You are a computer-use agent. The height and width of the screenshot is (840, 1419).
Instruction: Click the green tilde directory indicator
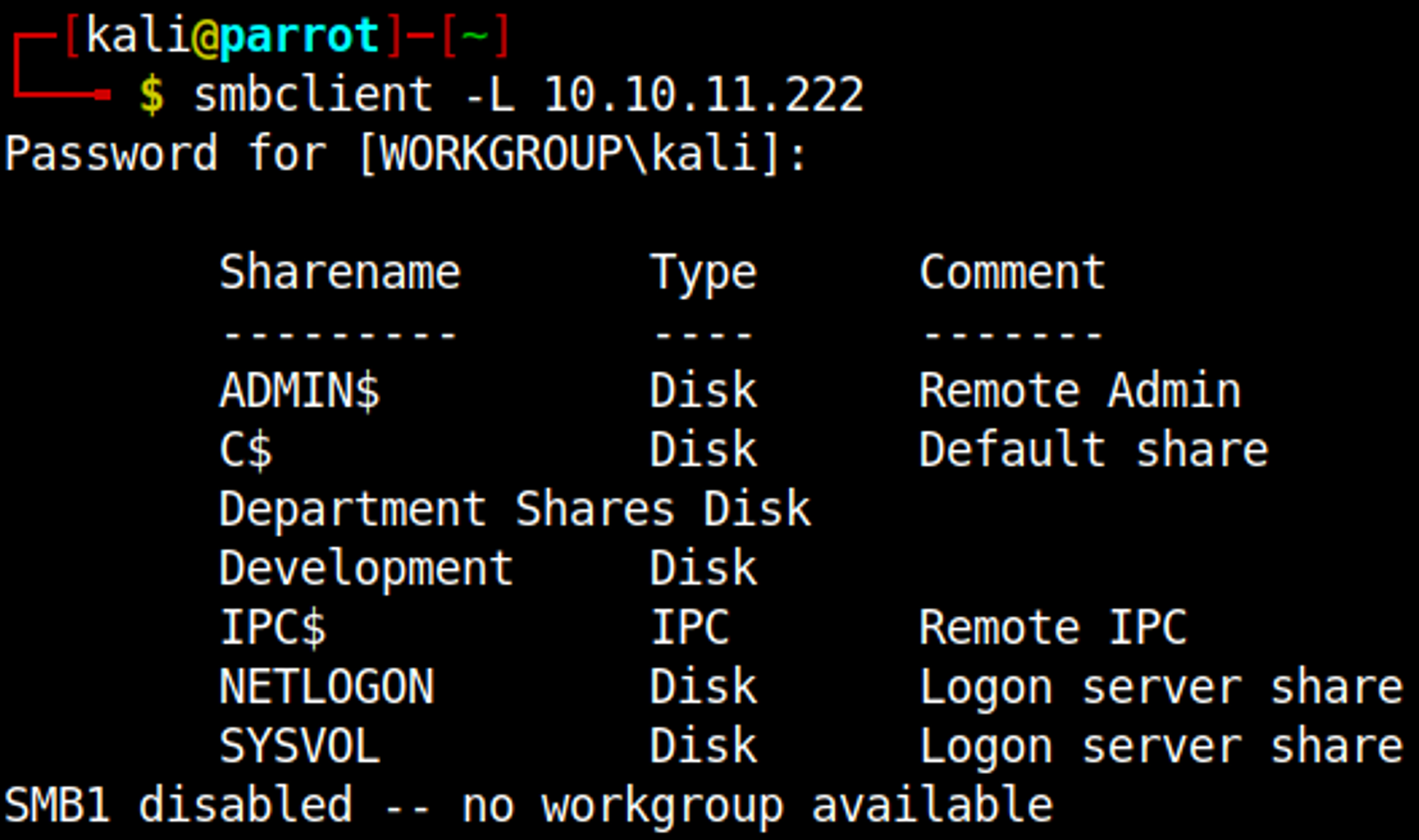[x=474, y=35]
